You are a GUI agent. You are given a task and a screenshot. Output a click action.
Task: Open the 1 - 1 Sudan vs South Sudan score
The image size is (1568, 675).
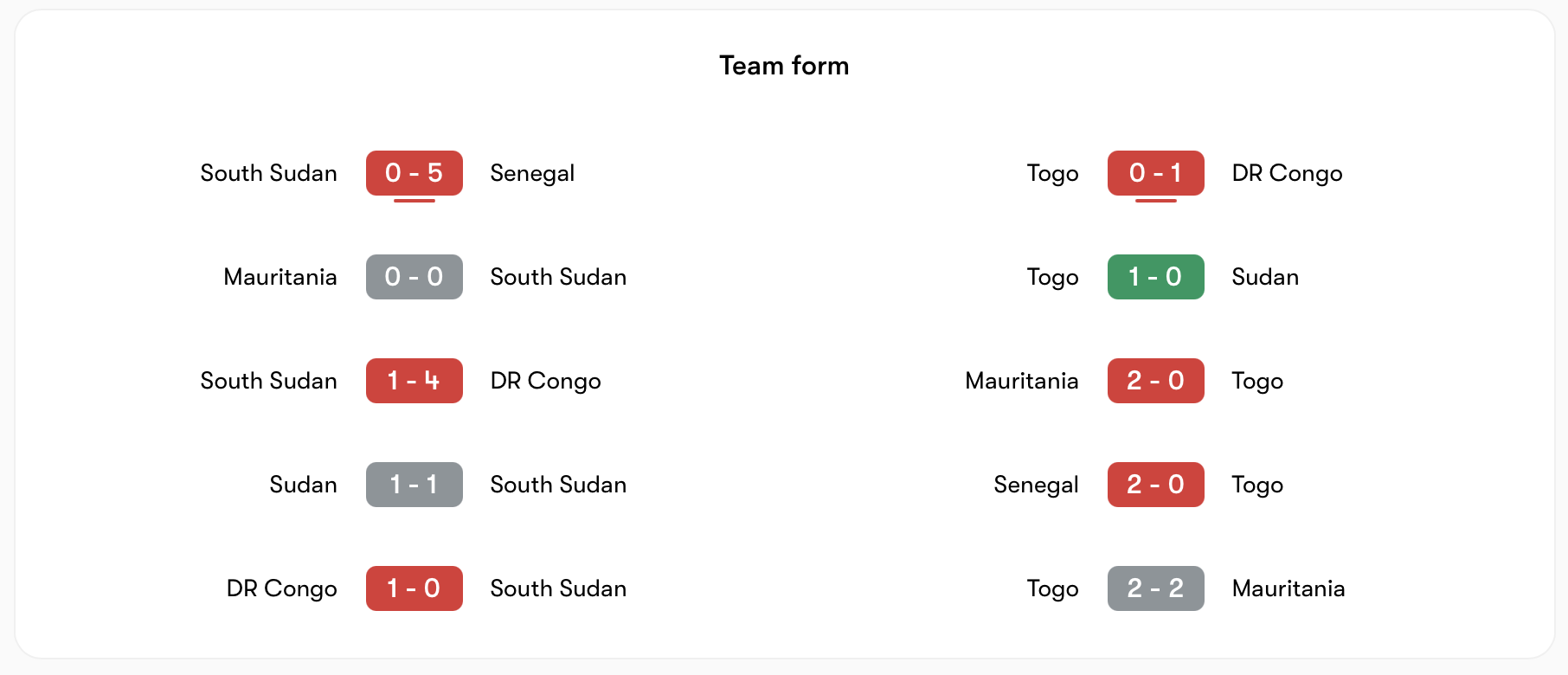pyautogui.click(x=414, y=485)
